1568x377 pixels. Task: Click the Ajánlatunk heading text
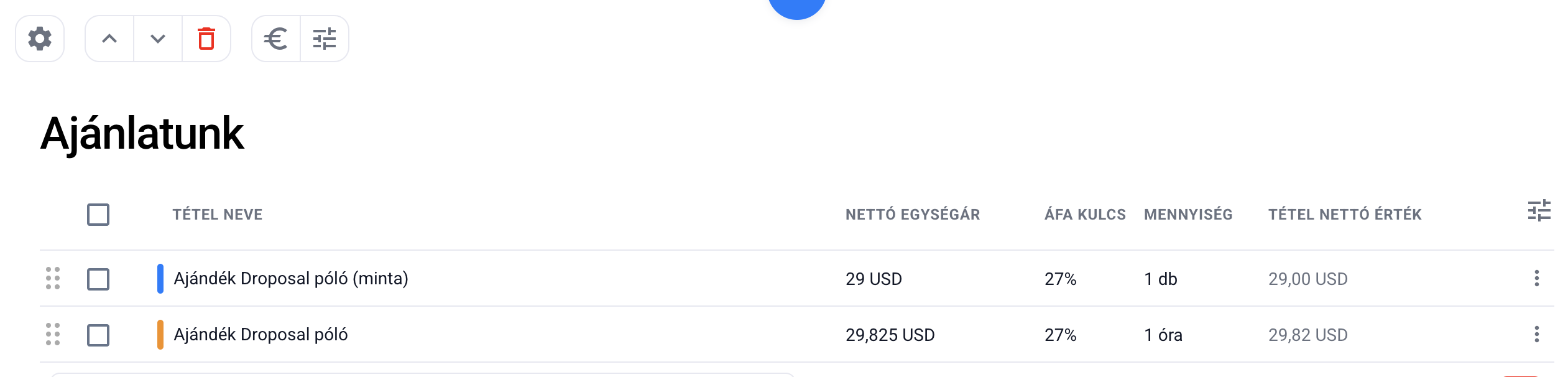coord(142,133)
